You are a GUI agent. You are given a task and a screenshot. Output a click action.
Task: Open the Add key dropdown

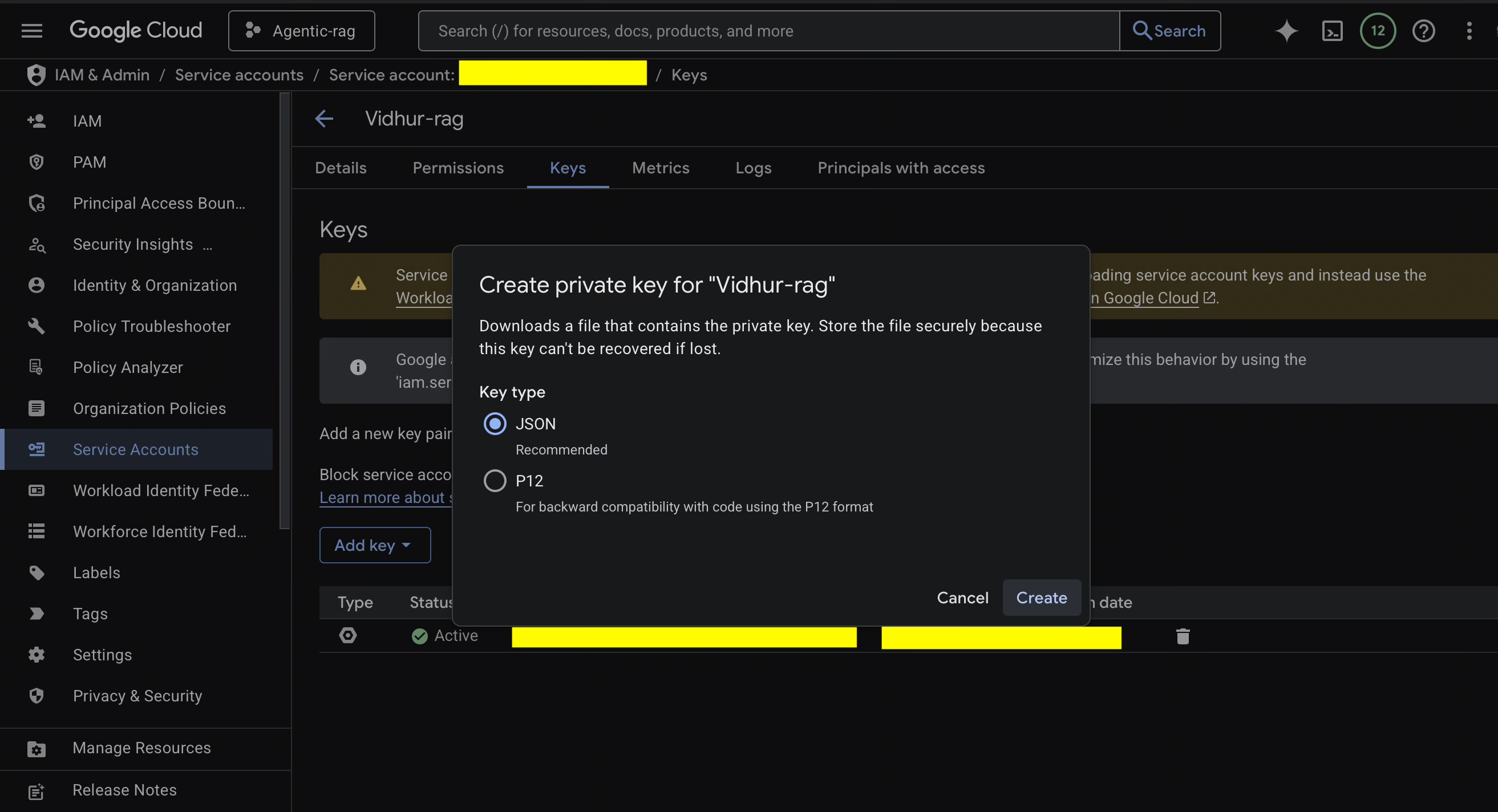click(x=374, y=545)
